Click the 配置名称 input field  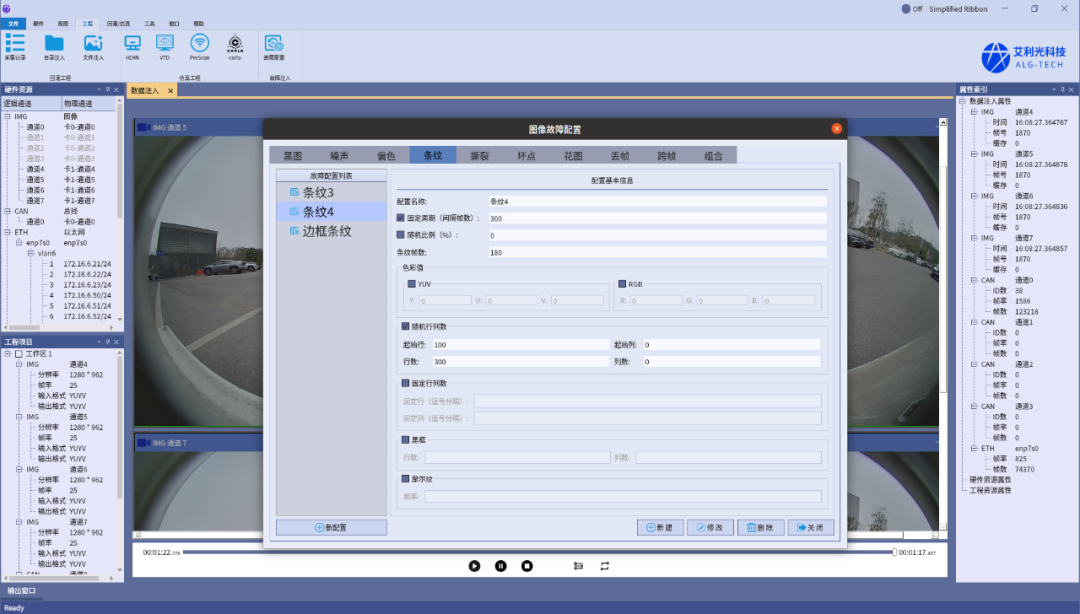658,201
